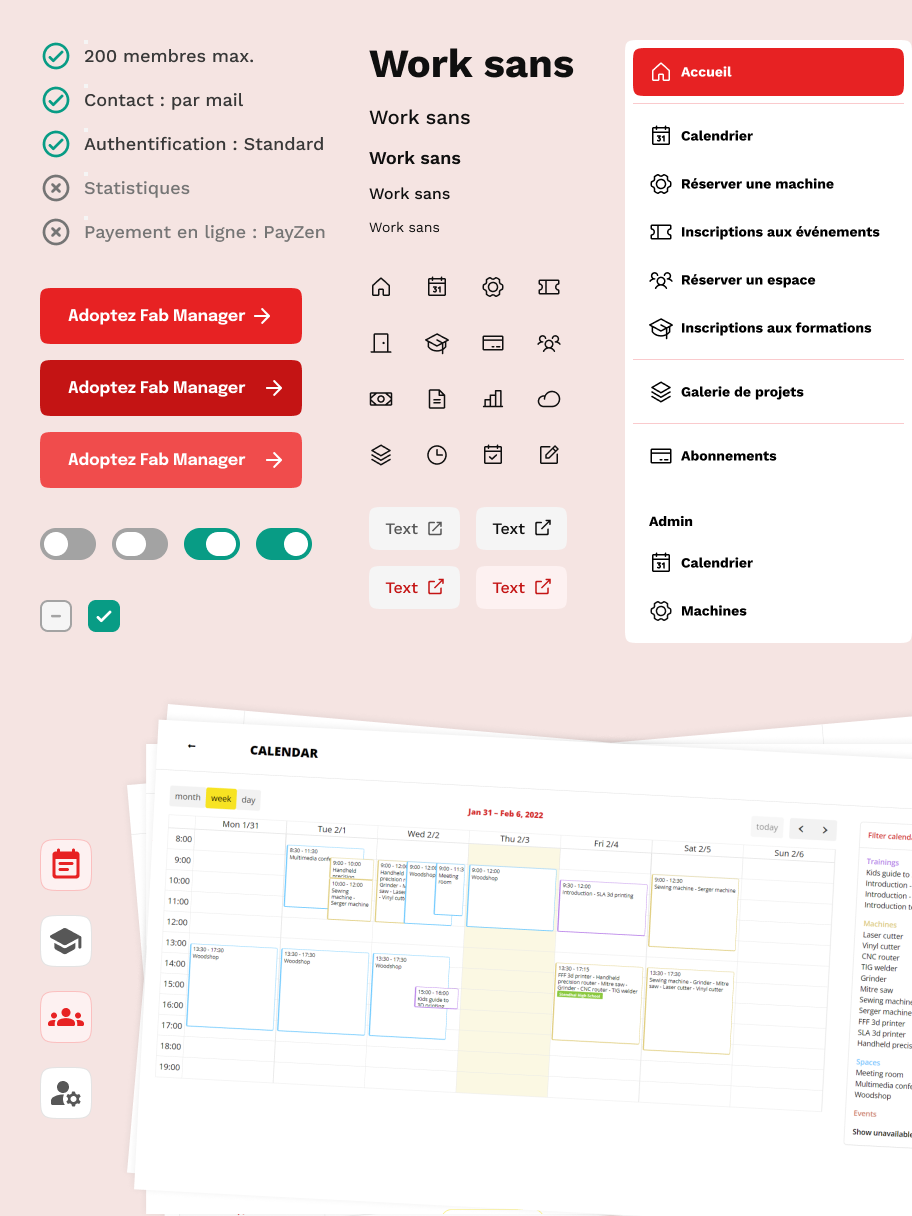The height and width of the screenshot is (1216, 912).
Task: Click the graduation cap icon in the icon grid
Action: [x=437, y=343]
